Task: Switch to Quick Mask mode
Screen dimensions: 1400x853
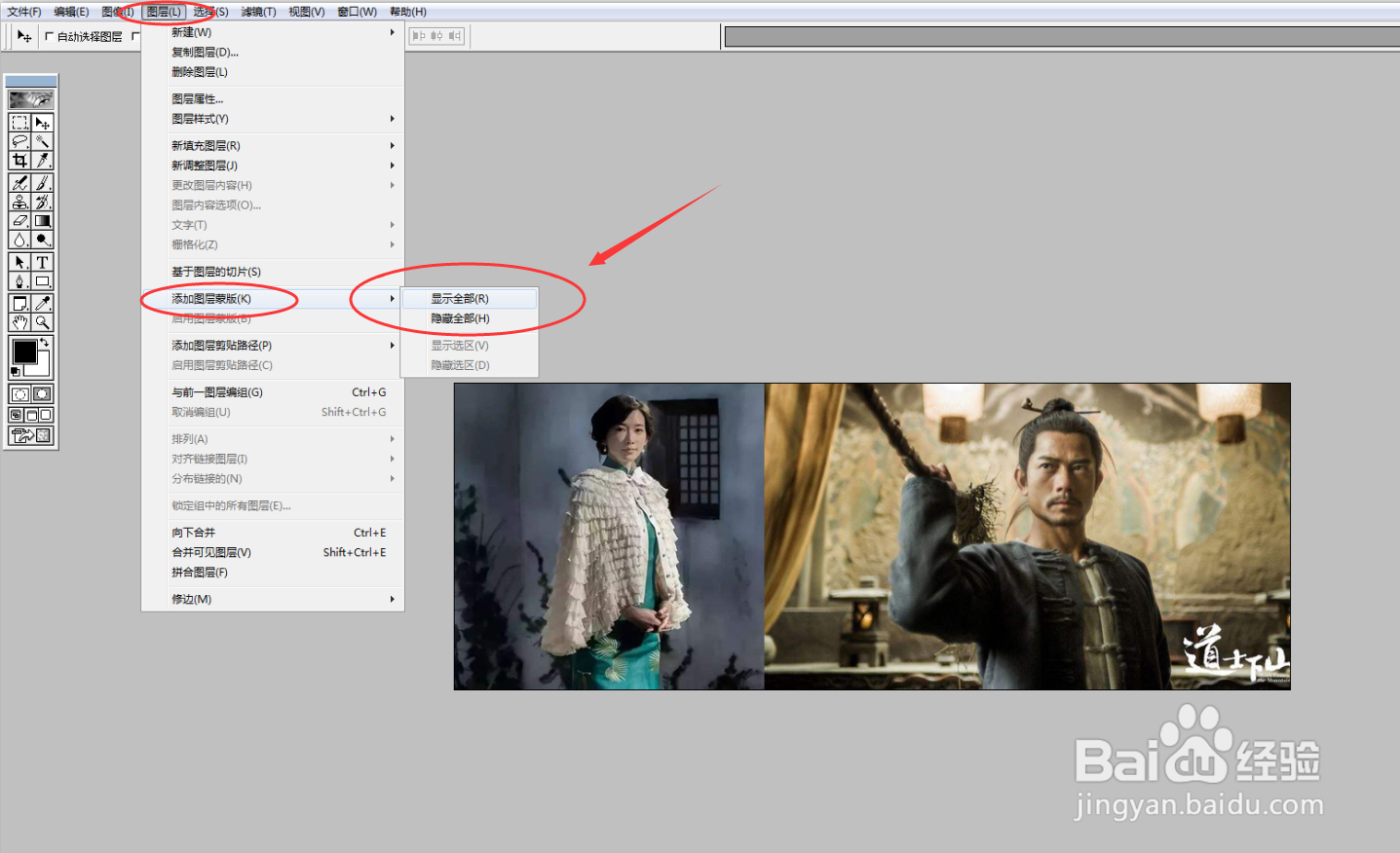Action: point(43,394)
